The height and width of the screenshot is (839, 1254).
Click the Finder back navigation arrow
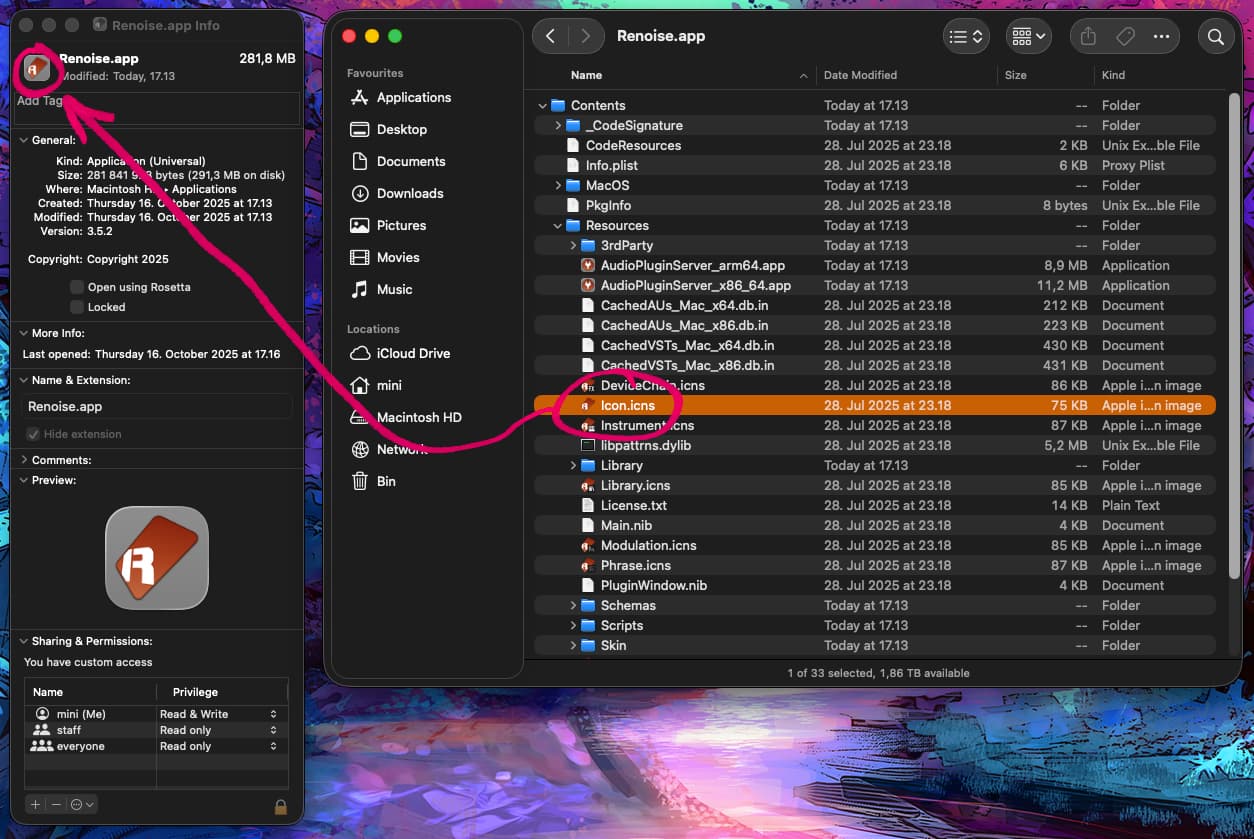click(x=551, y=37)
